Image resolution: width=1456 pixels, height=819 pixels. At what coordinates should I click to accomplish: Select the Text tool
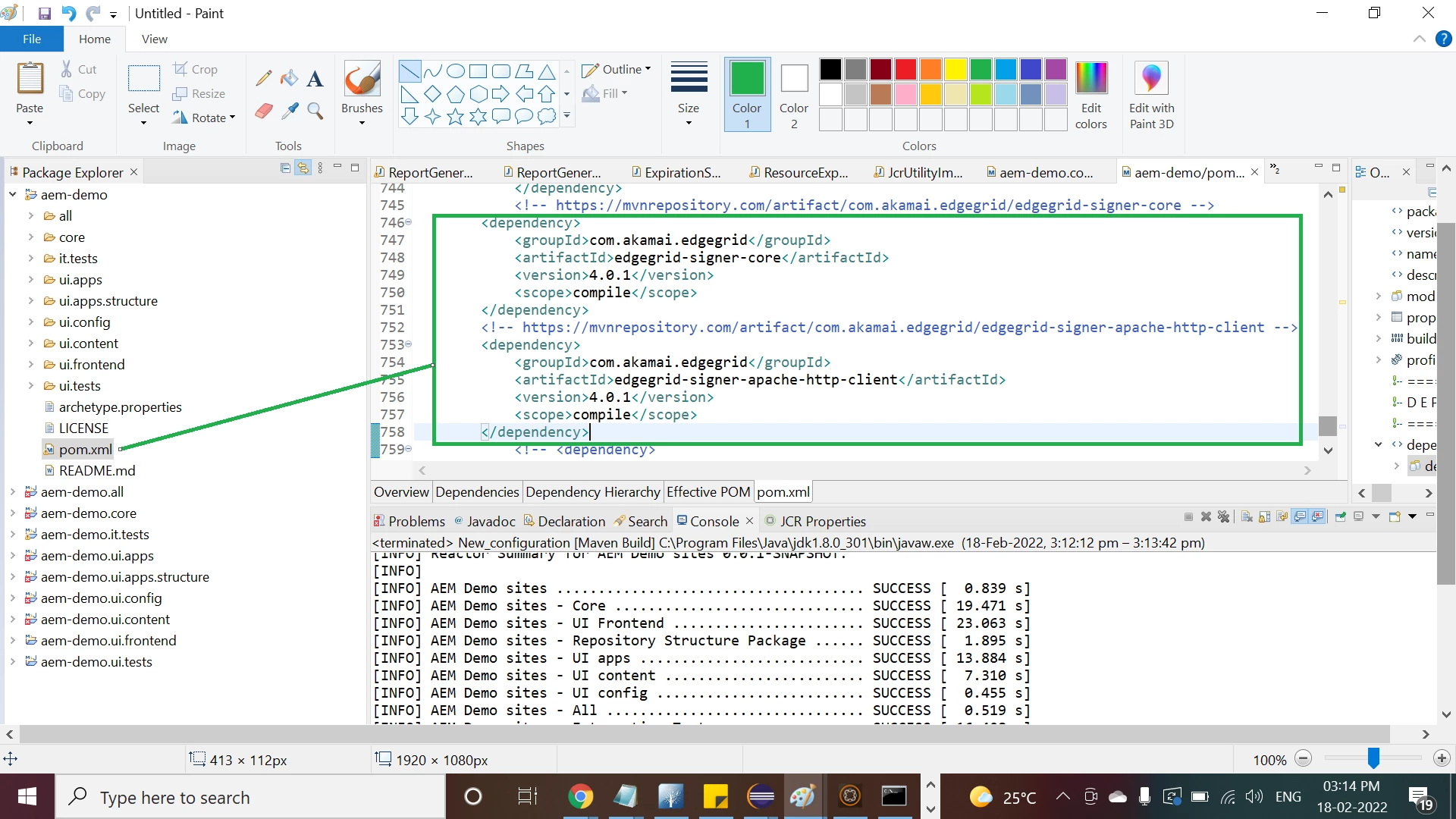point(315,78)
